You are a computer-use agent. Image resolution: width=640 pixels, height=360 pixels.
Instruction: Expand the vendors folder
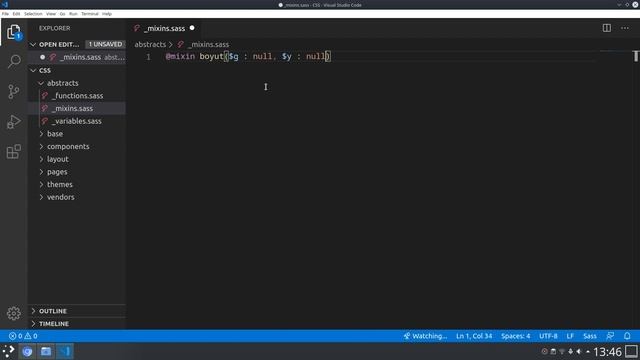[x=41, y=197]
